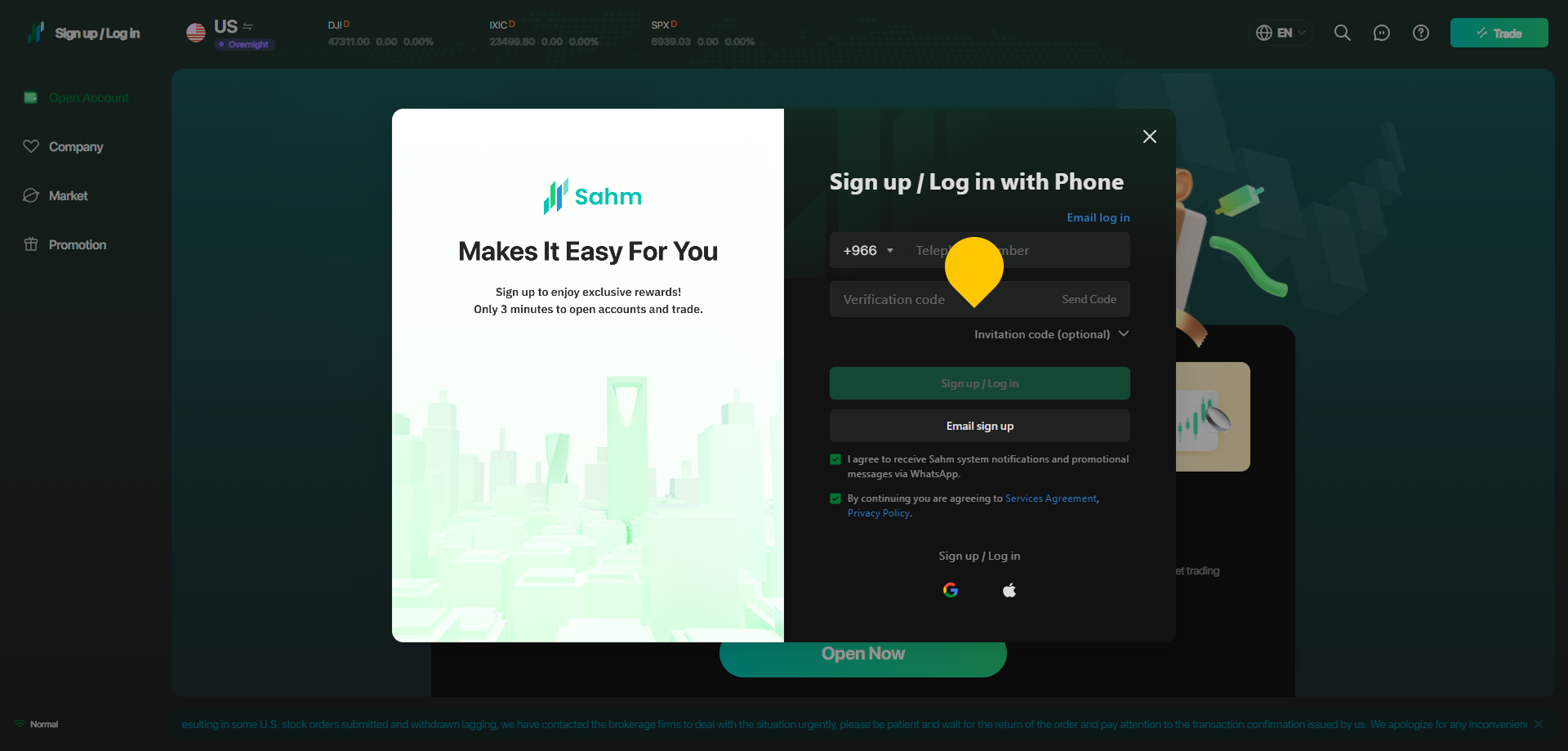Screen dimensions: 1568x751
Task: Uncheck WhatsApp notifications agreement checkbox
Action: (835, 459)
